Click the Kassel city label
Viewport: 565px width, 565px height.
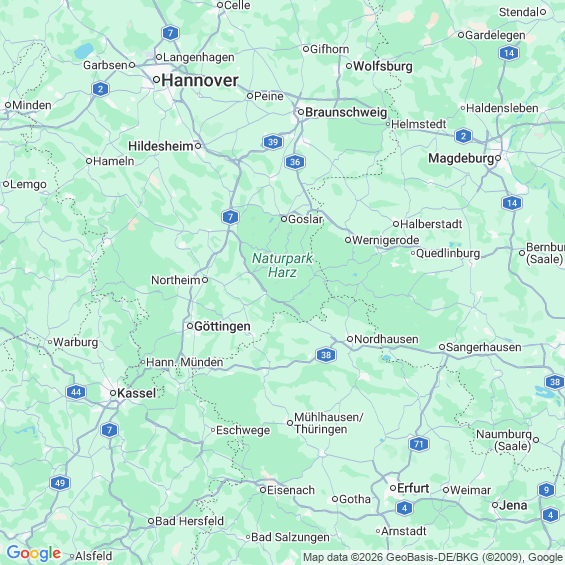click(137, 393)
